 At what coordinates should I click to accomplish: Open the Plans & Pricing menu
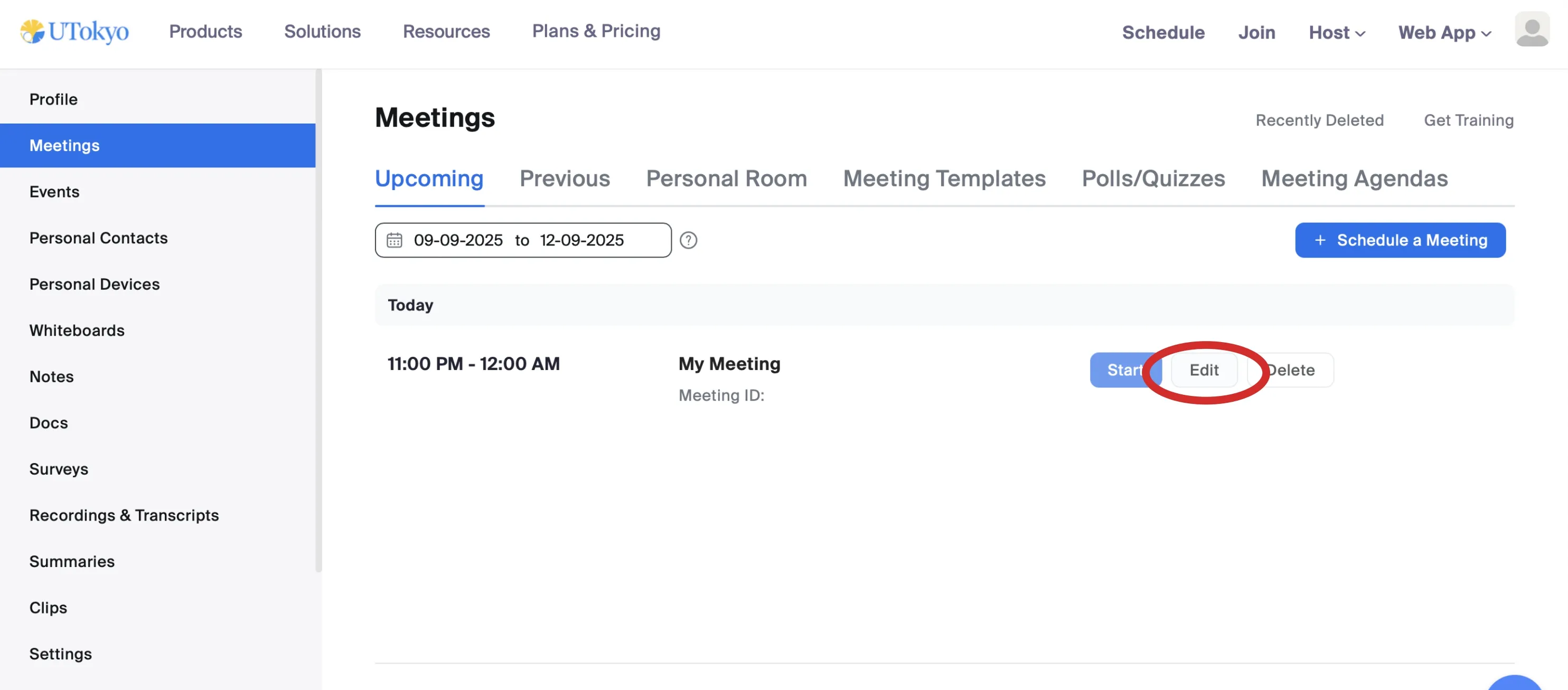[595, 31]
